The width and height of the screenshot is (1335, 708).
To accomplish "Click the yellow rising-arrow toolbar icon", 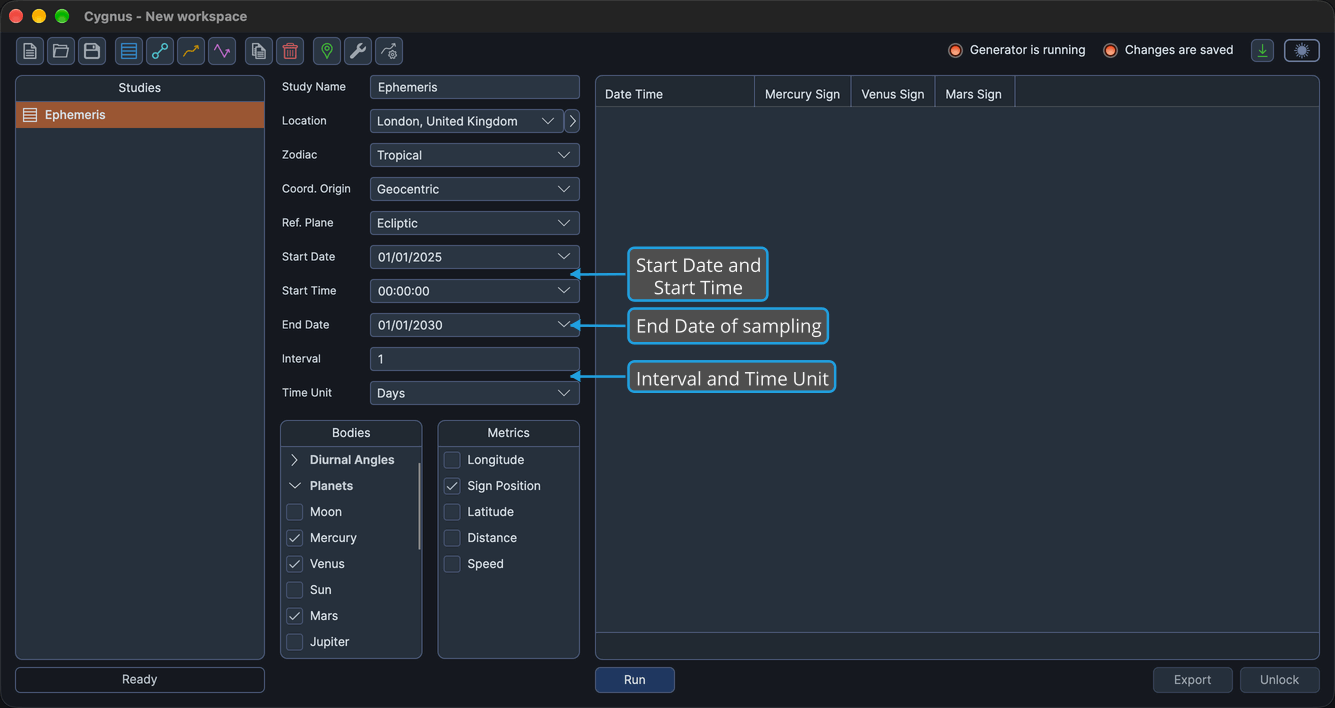I will point(191,51).
